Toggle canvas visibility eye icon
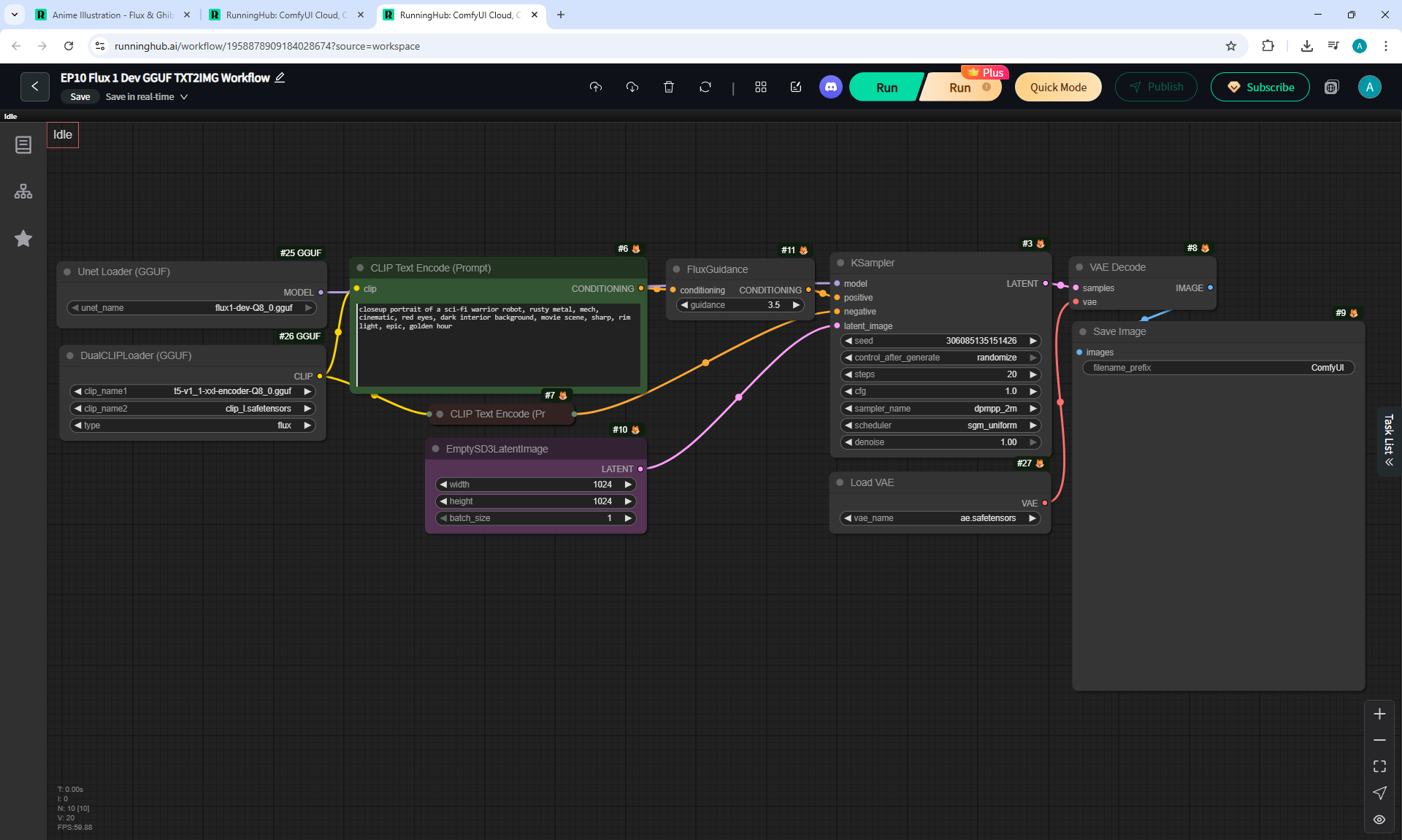This screenshot has height=840, width=1402. coord(1379,820)
